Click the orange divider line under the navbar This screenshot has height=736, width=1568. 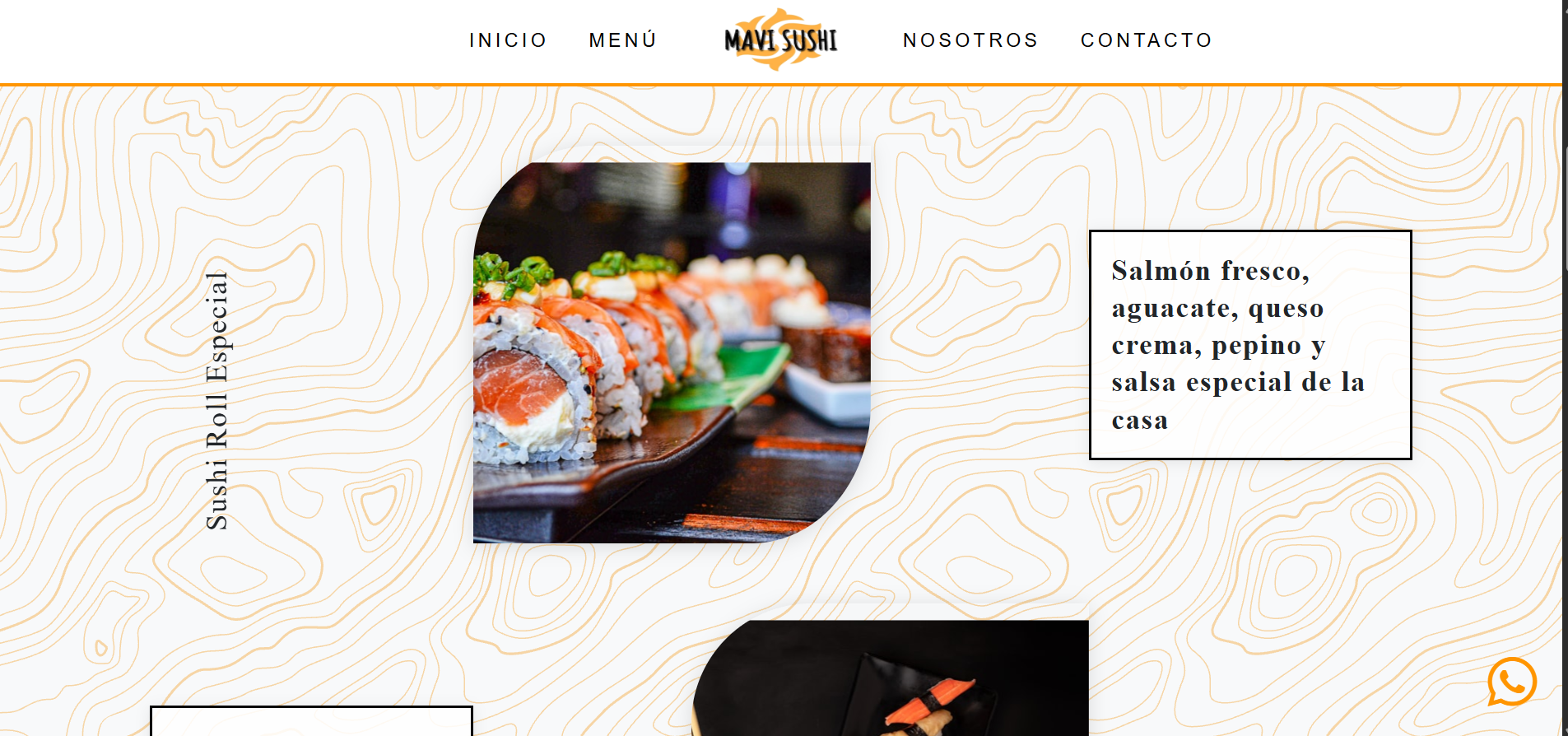(x=781, y=84)
